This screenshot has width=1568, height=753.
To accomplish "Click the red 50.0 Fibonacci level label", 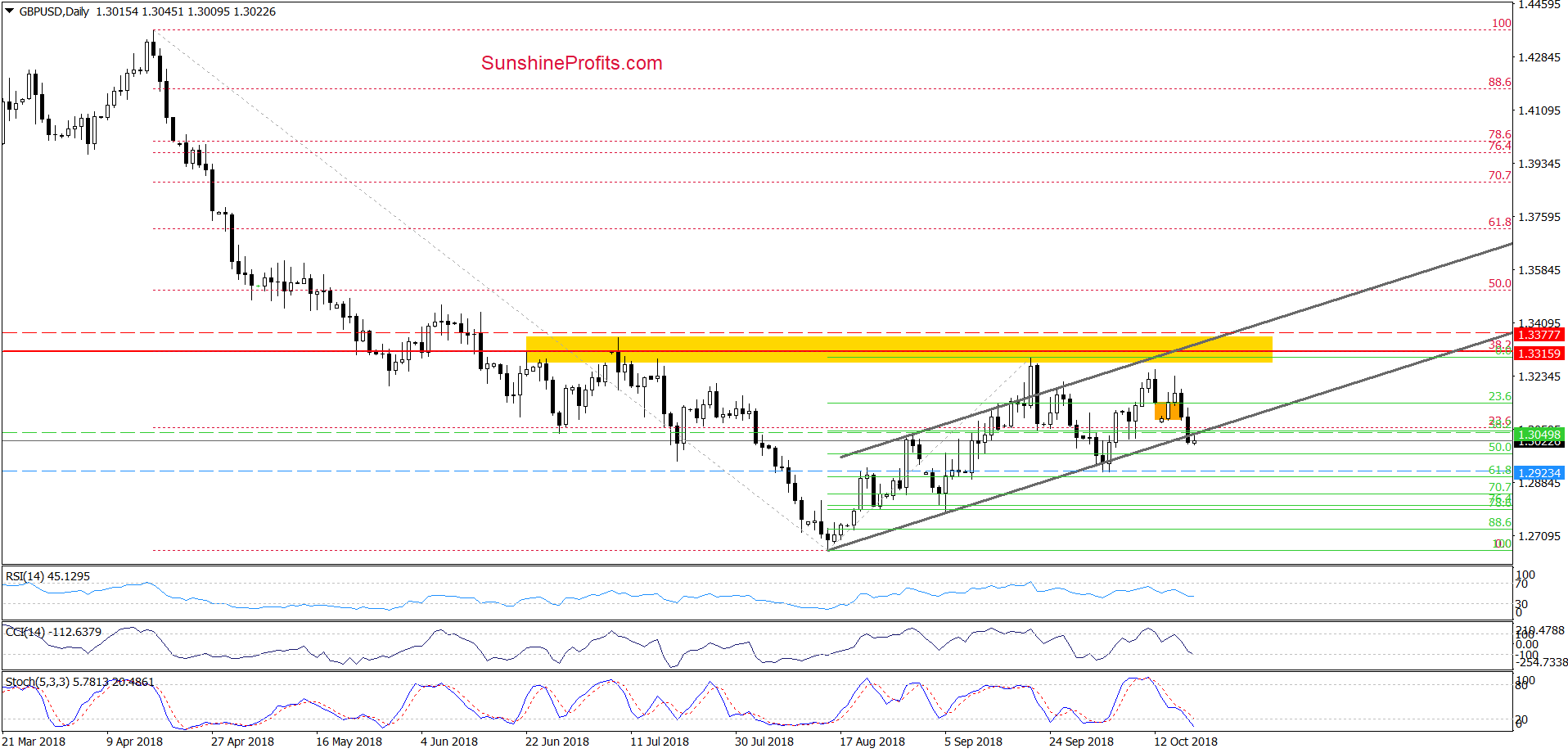I will [x=1499, y=283].
